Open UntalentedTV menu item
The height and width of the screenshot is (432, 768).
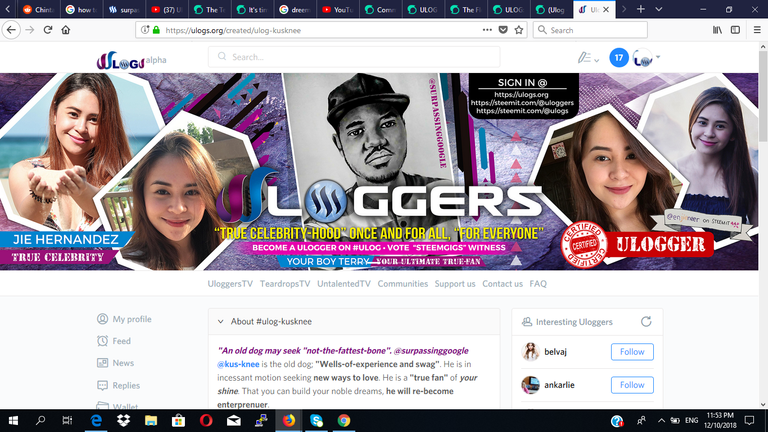[x=344, y=284]
